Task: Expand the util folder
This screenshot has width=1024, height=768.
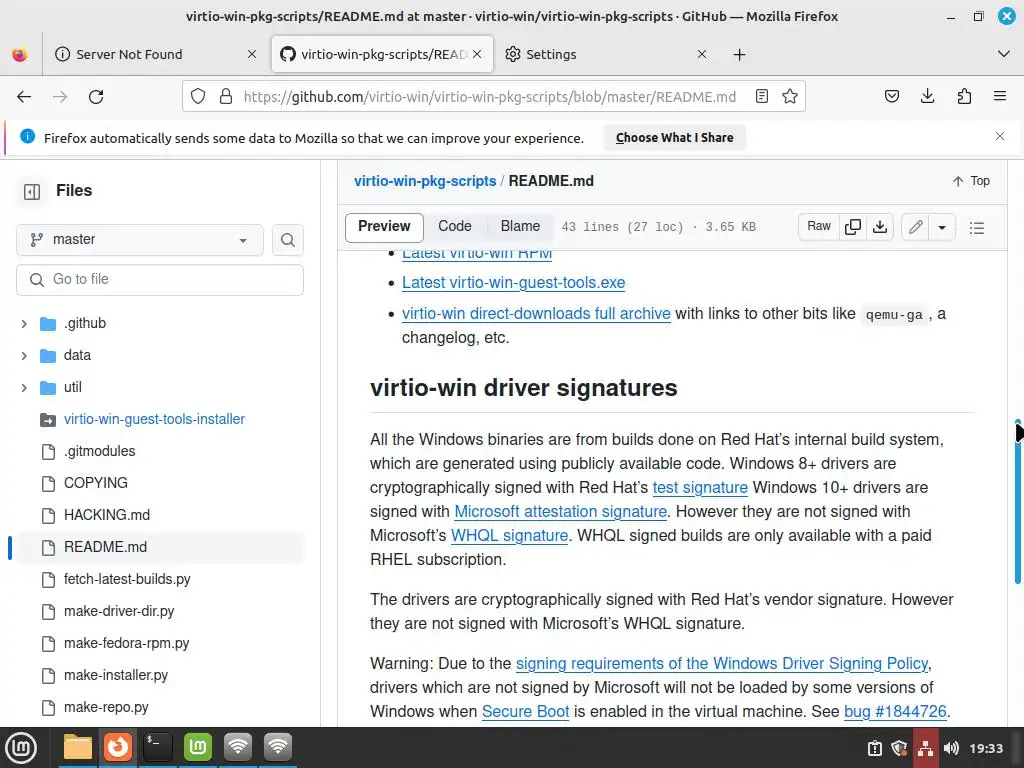Action: 24,388
